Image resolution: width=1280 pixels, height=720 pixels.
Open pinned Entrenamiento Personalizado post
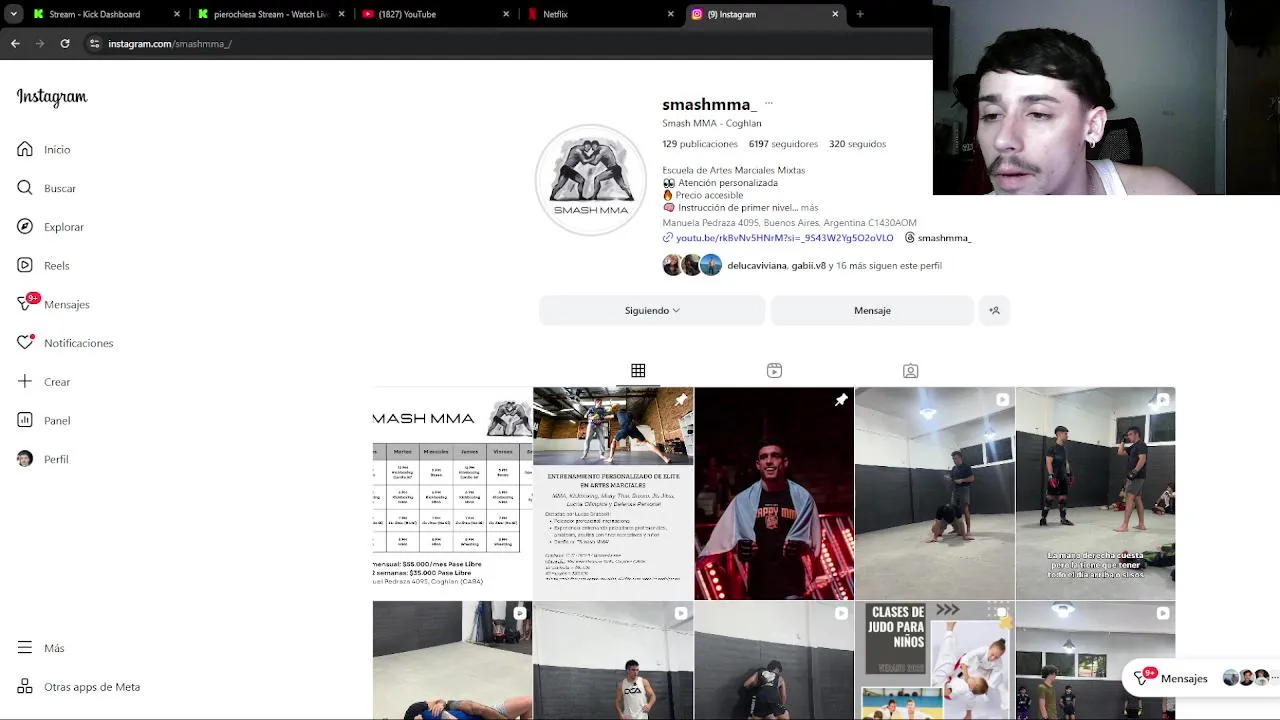[x=613, y=494]
